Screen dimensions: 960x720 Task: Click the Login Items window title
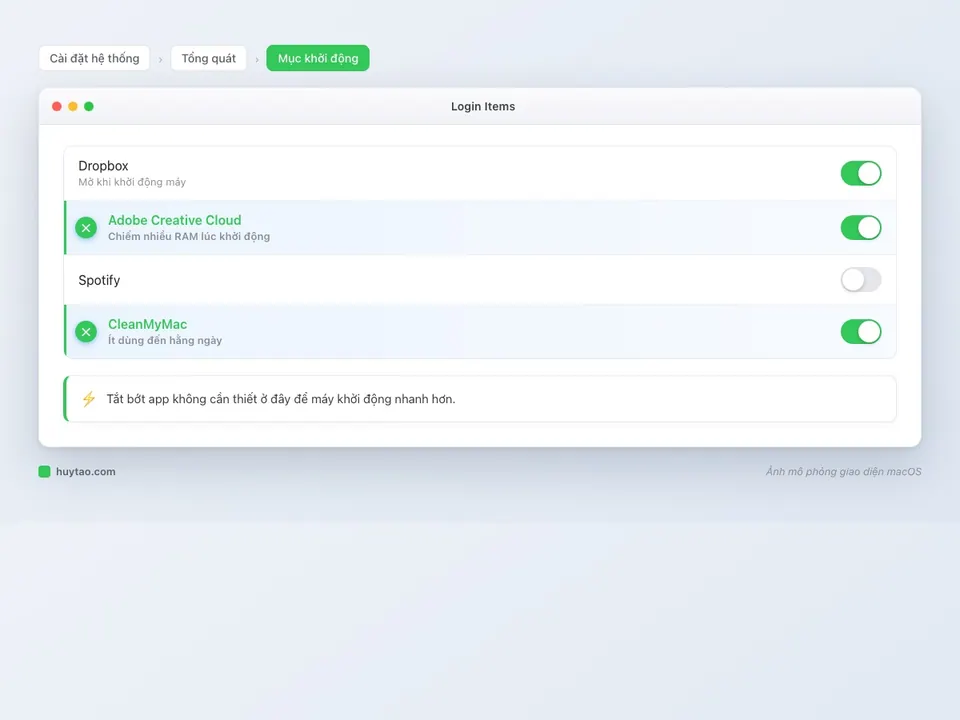click(x=483, y=107)
